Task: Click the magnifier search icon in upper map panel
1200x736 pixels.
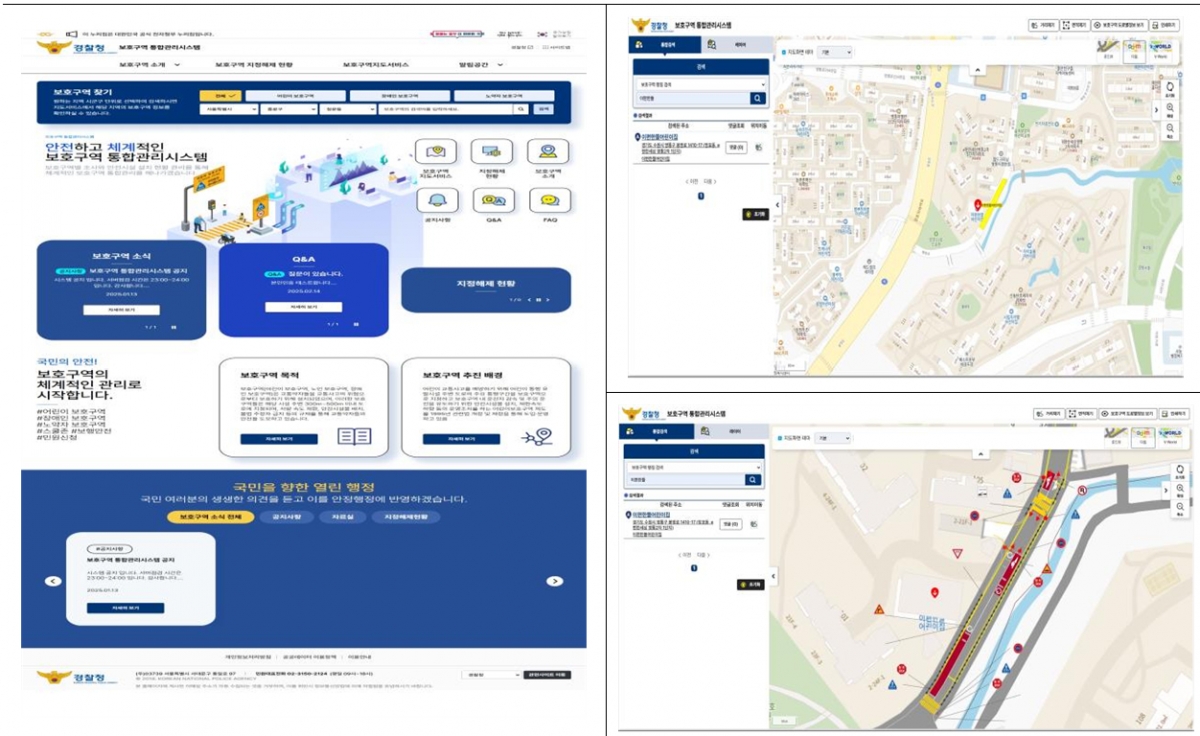Action: click(757, 98)
